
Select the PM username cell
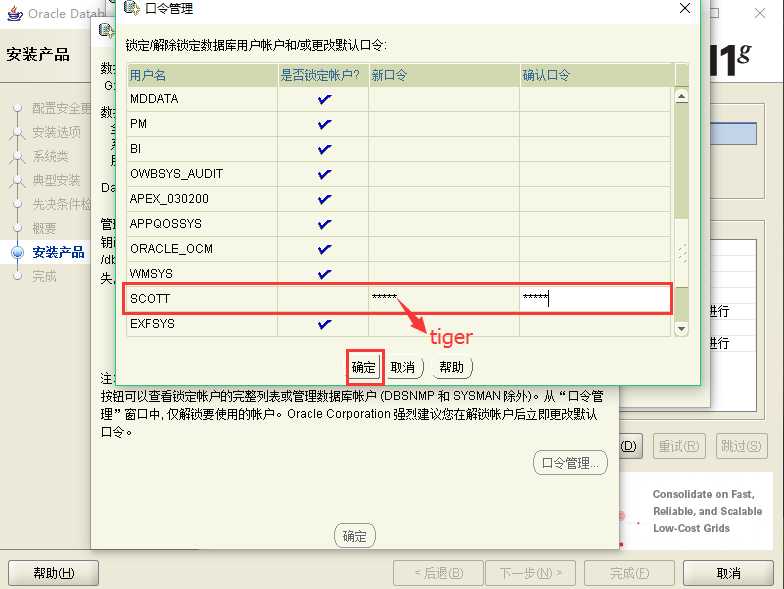(202, 124)
